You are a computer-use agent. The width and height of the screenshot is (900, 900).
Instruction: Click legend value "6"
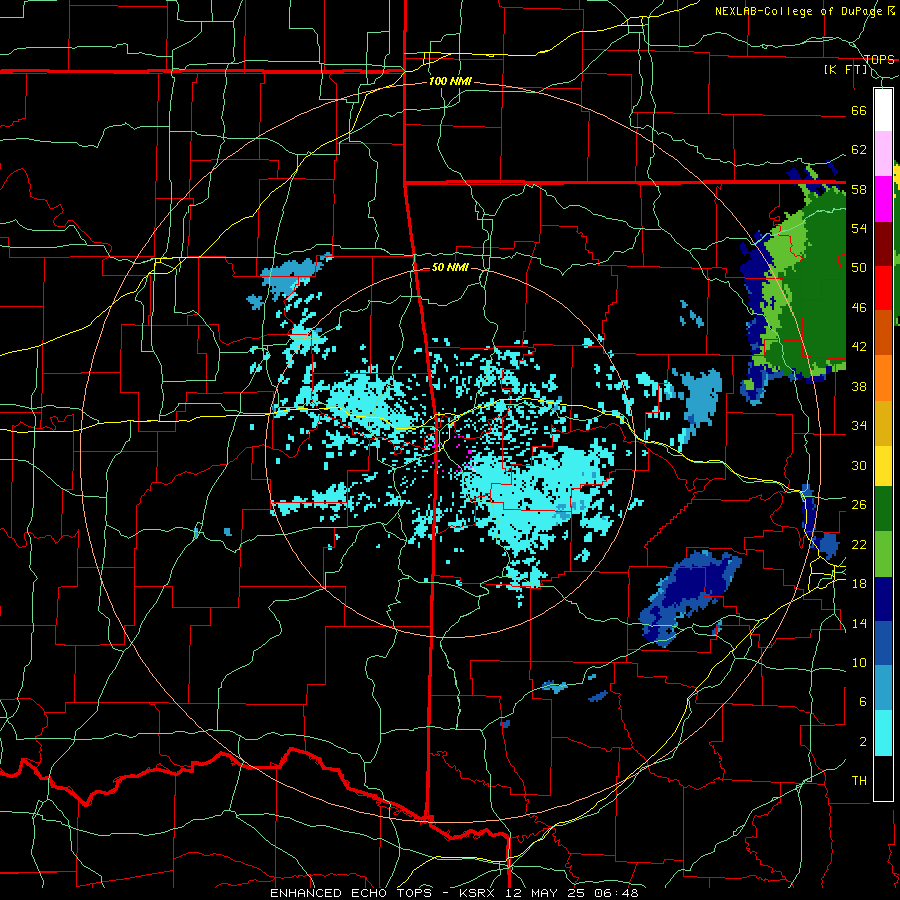click(x=863, y=703)
